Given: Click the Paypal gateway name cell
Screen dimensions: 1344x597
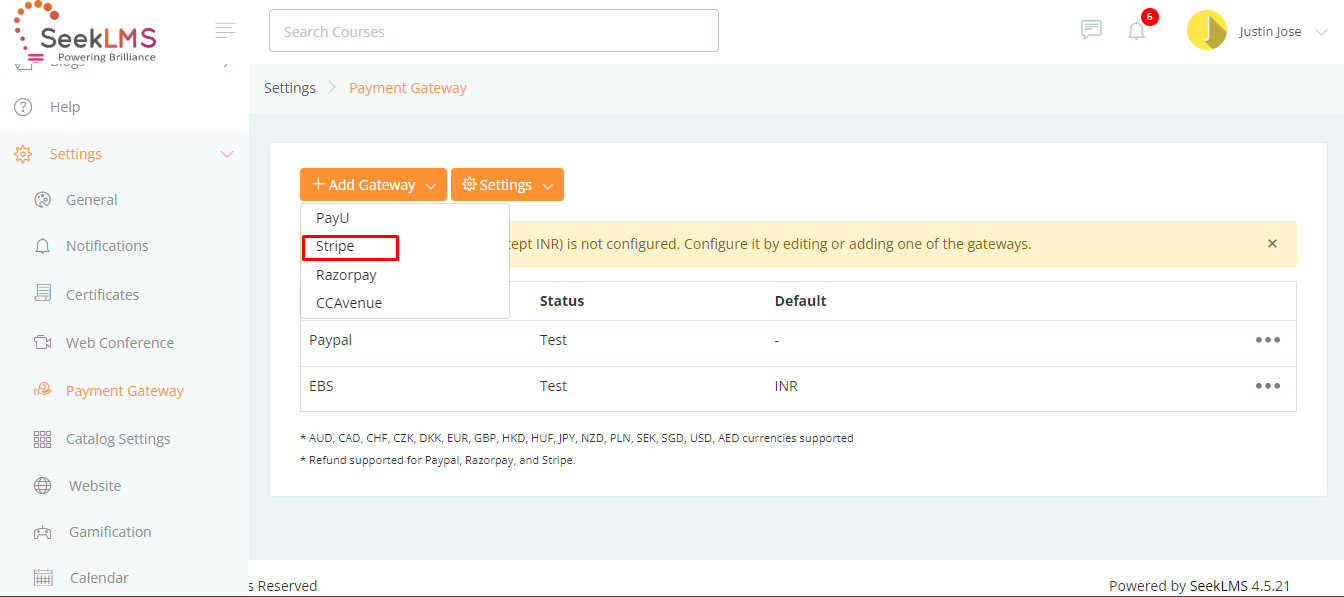Looking at the screenshot, I should pyautogui.click(x=330, y=340).
